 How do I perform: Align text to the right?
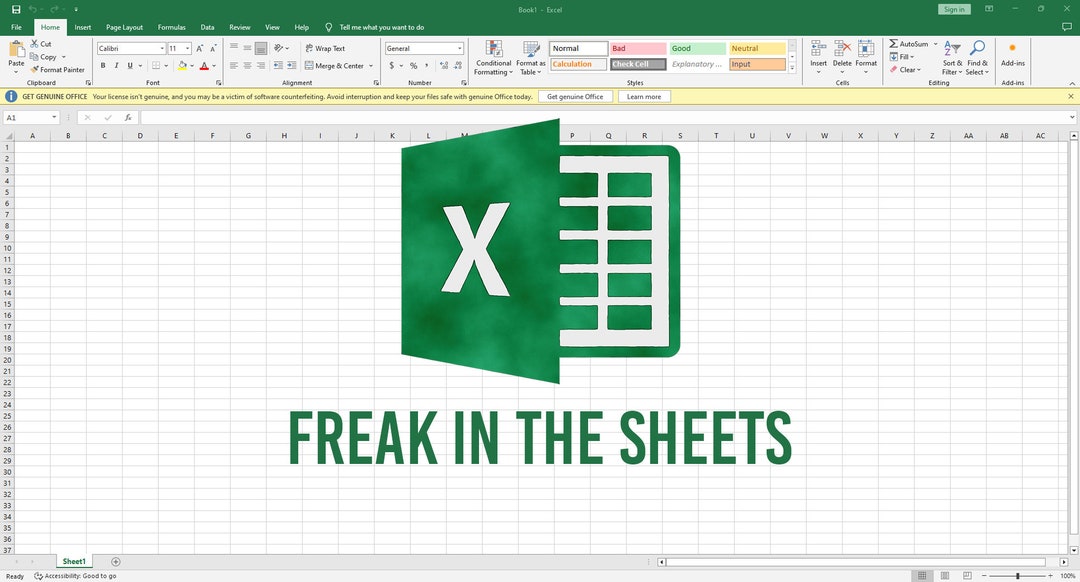point(261,65)
